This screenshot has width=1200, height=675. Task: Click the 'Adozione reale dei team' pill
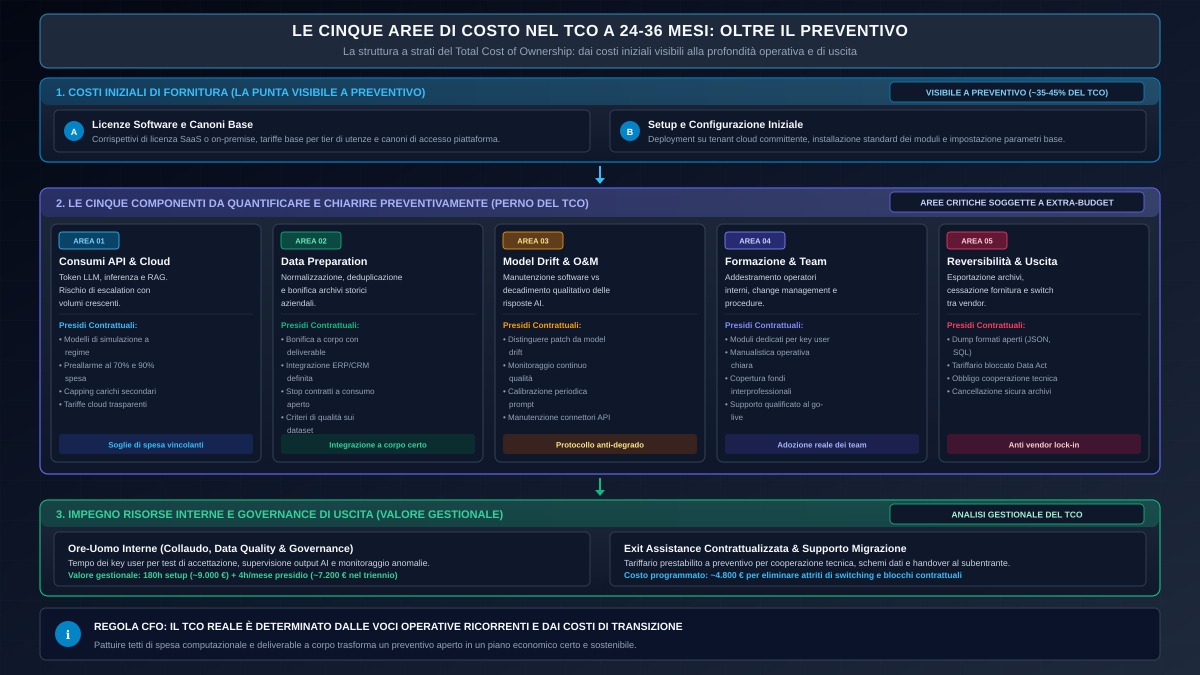coord(822,444)
